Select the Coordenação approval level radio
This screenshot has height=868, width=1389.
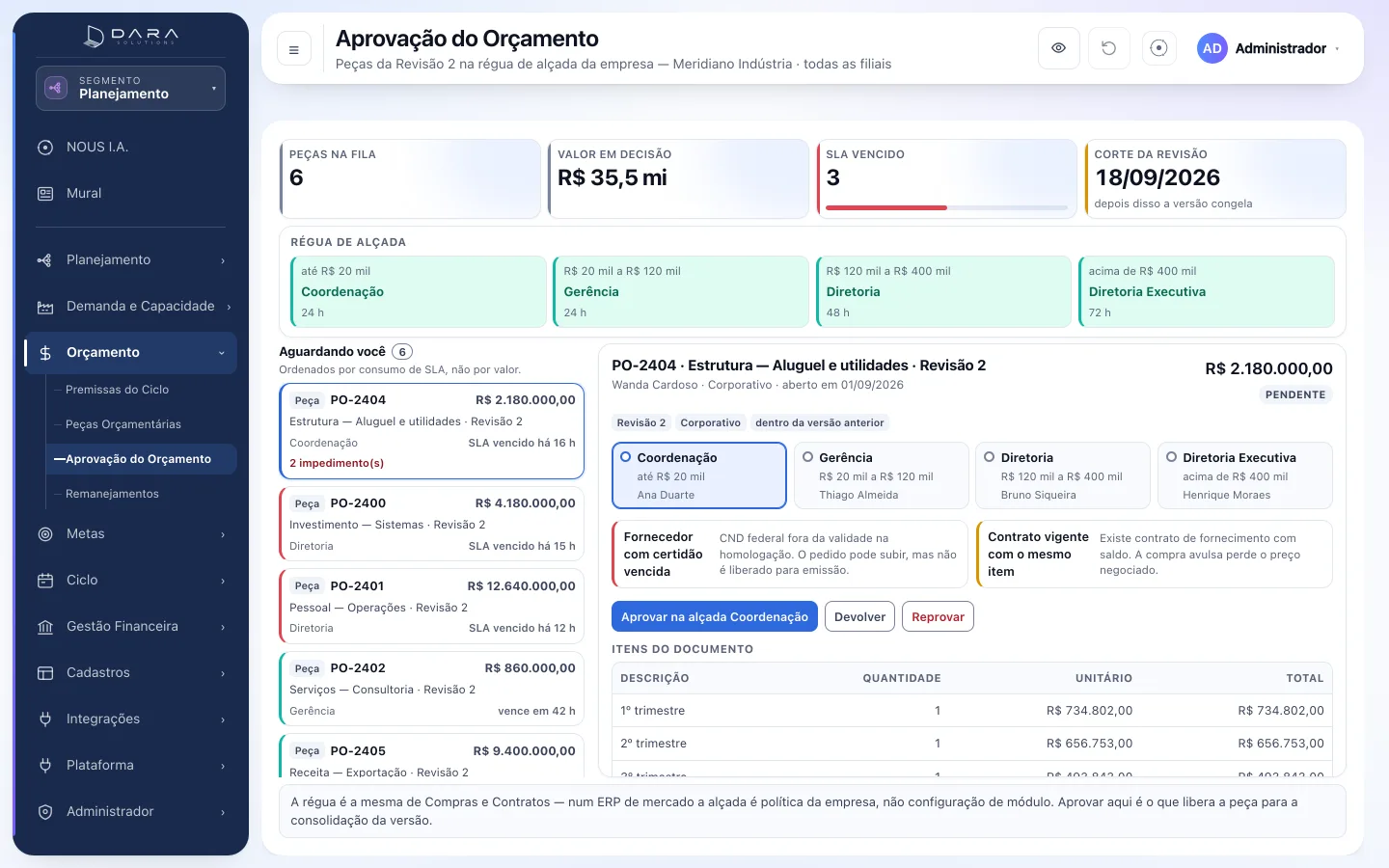tap(626, 457)
